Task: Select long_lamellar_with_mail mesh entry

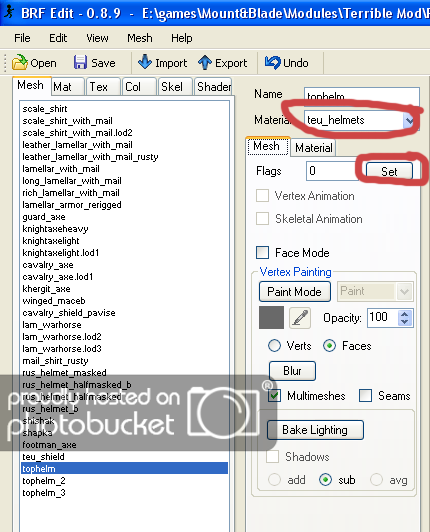Action: click(72, 181)
